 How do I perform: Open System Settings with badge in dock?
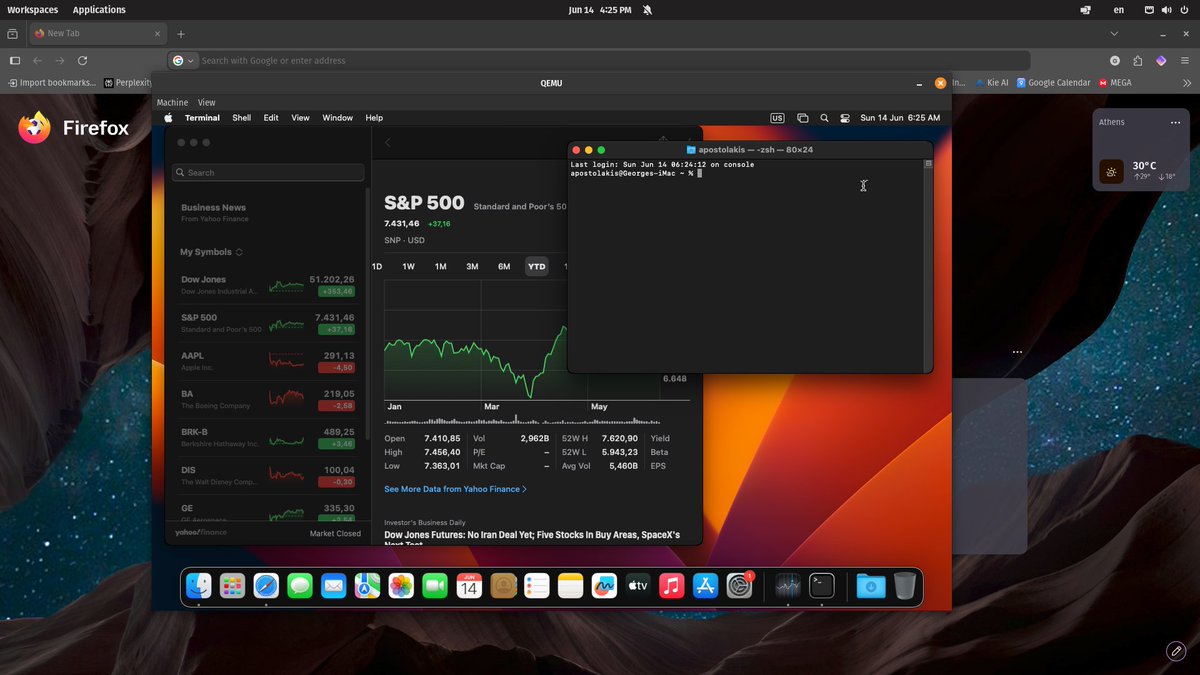tap(740, 586)
